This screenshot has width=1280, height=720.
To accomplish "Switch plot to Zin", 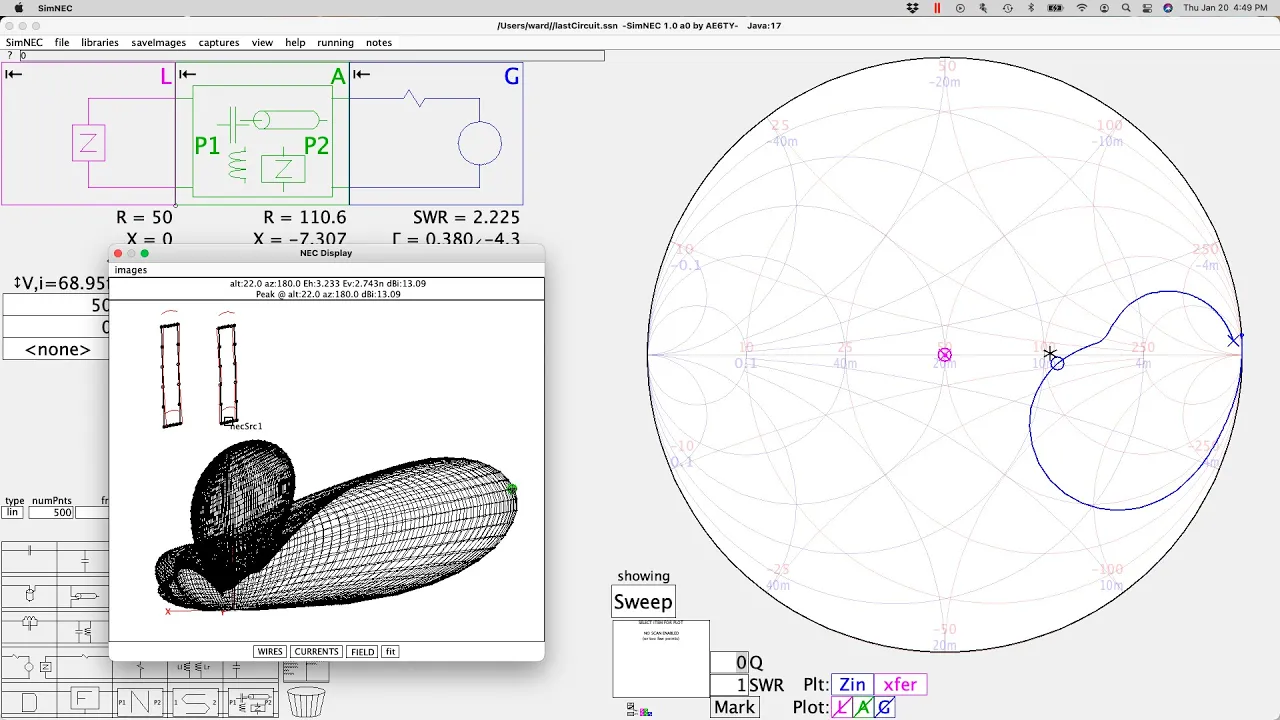I will coord(852,685).
